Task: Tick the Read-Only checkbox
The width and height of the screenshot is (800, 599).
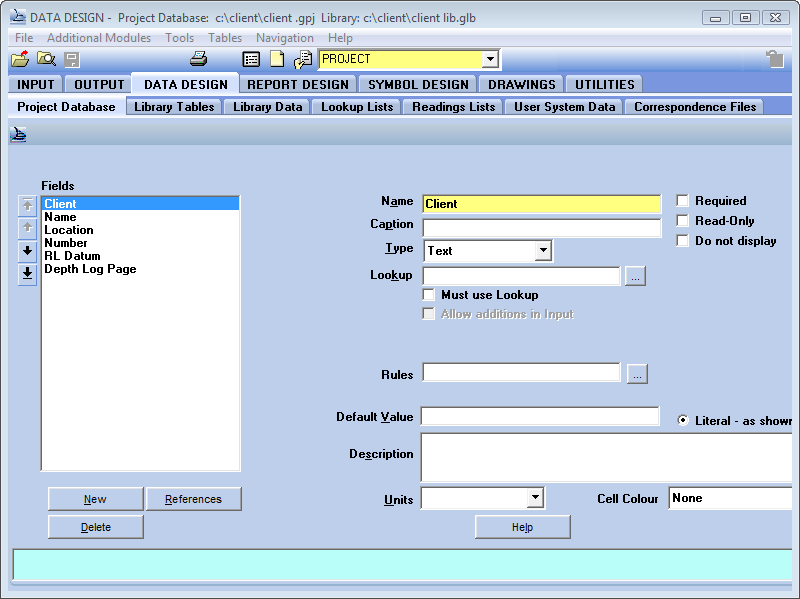Action: click(x=683, y=221)
